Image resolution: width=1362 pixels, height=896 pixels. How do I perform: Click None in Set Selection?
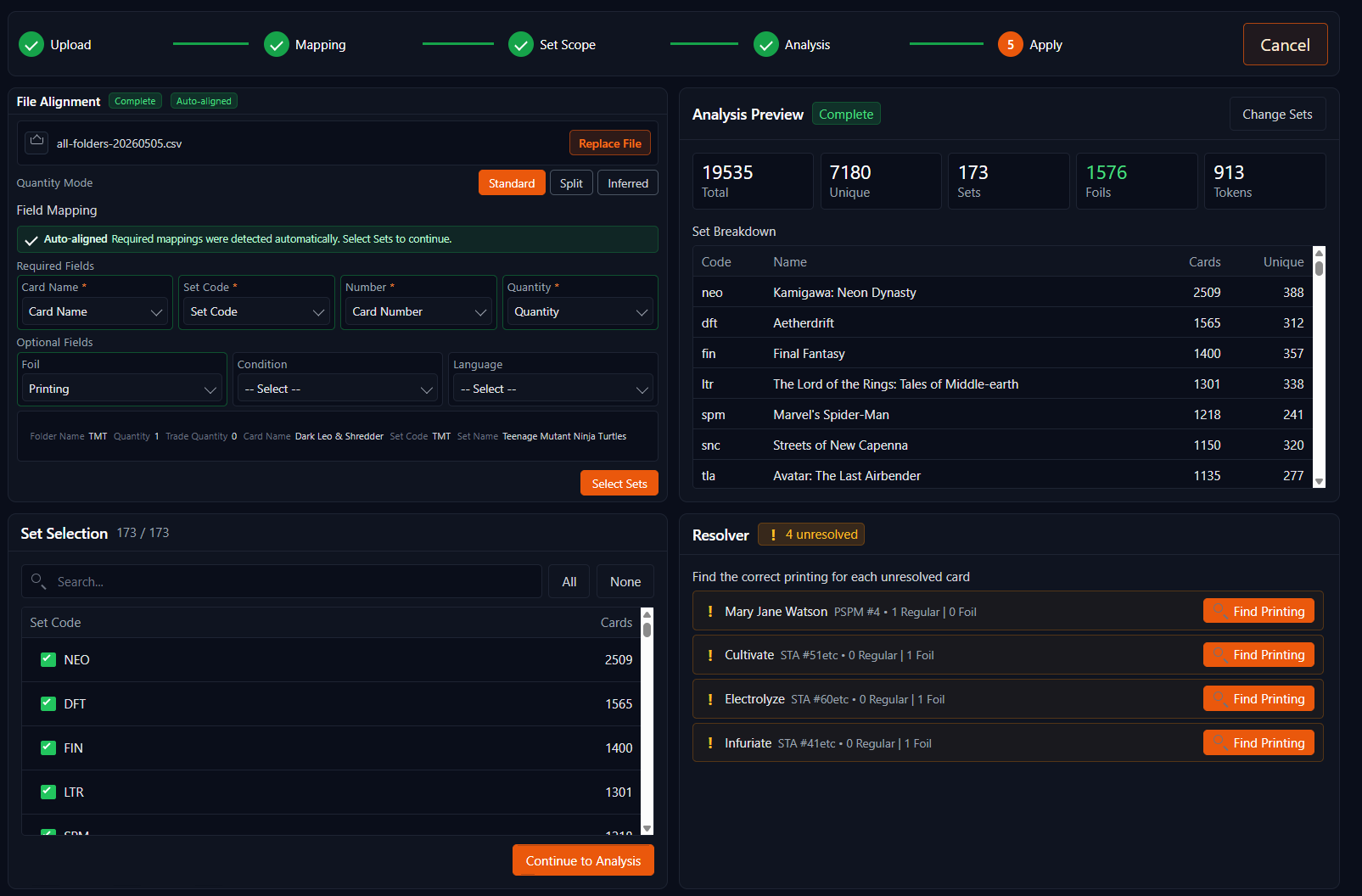625,581
